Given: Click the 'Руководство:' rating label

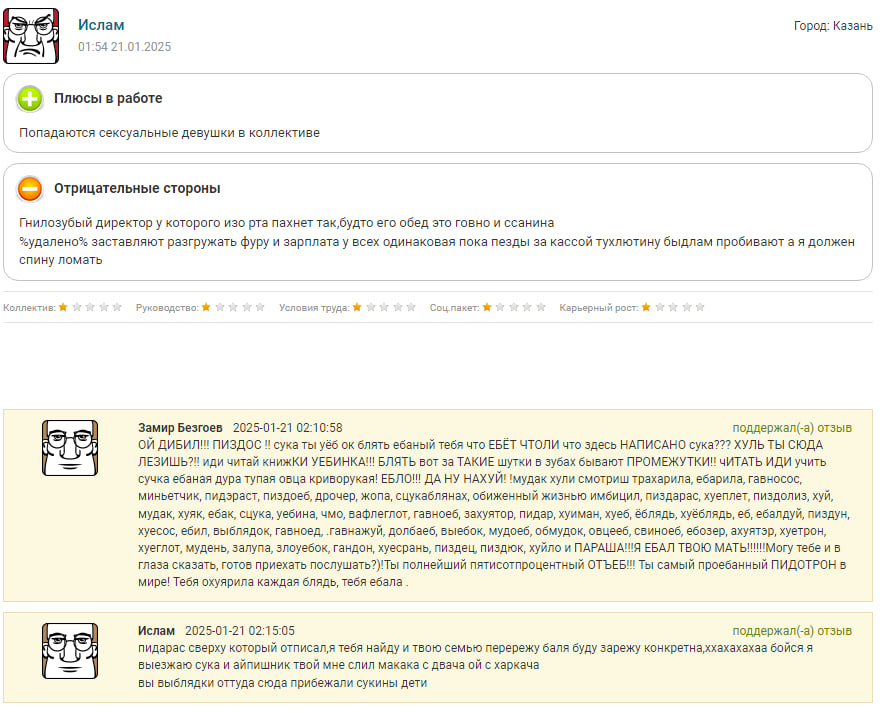Looking at the screenshot, I should pyautogui.click(x=167, y=308).
